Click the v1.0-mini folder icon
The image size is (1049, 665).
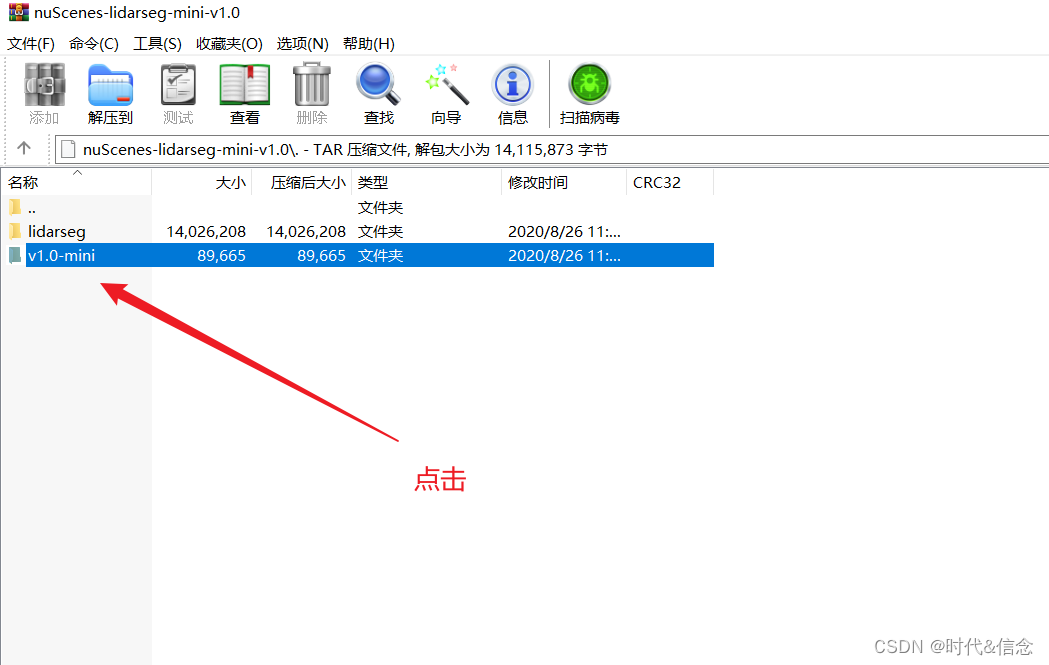[15, 256]
